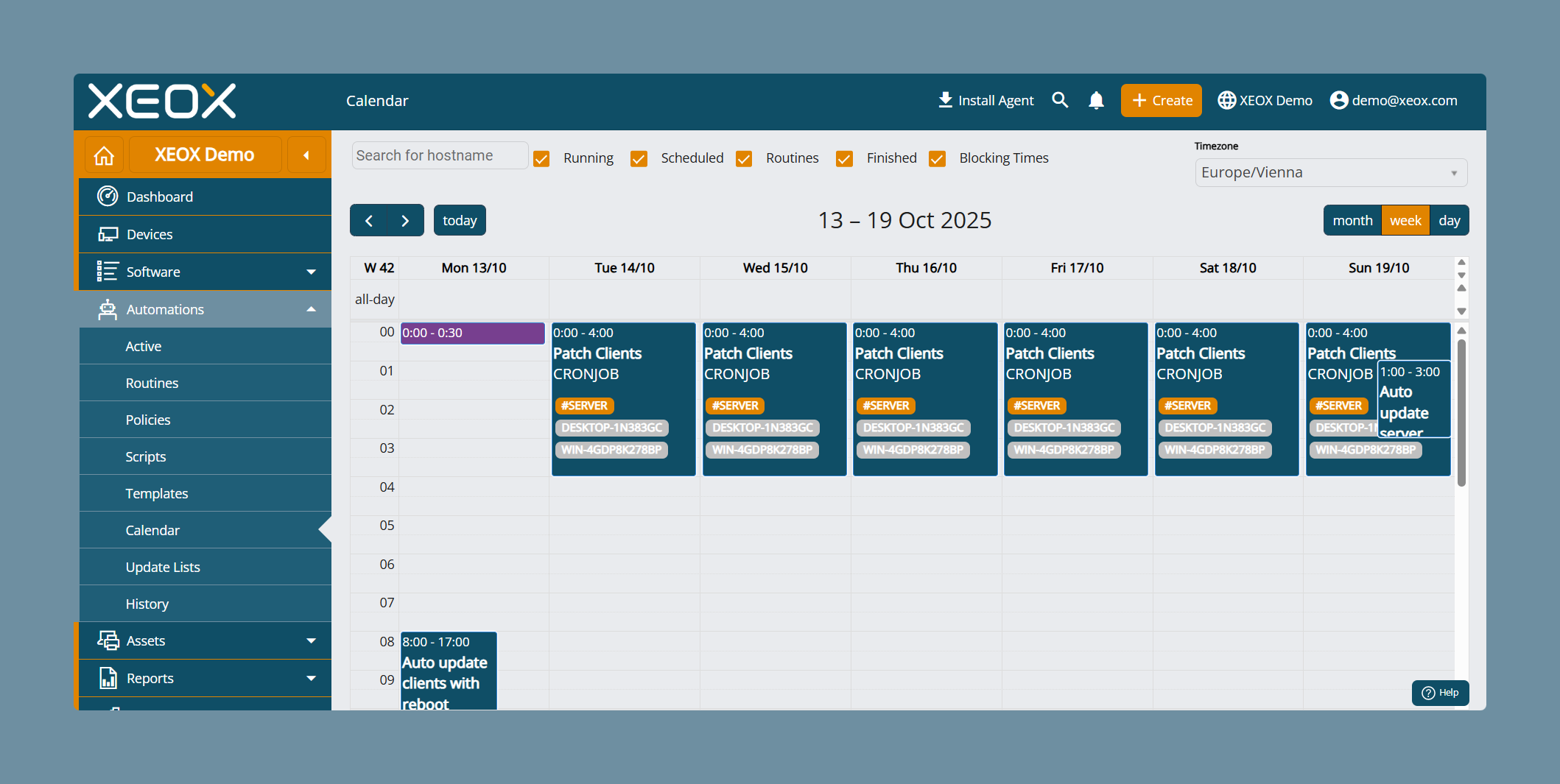Go to previous week arrow

[369, 220]
